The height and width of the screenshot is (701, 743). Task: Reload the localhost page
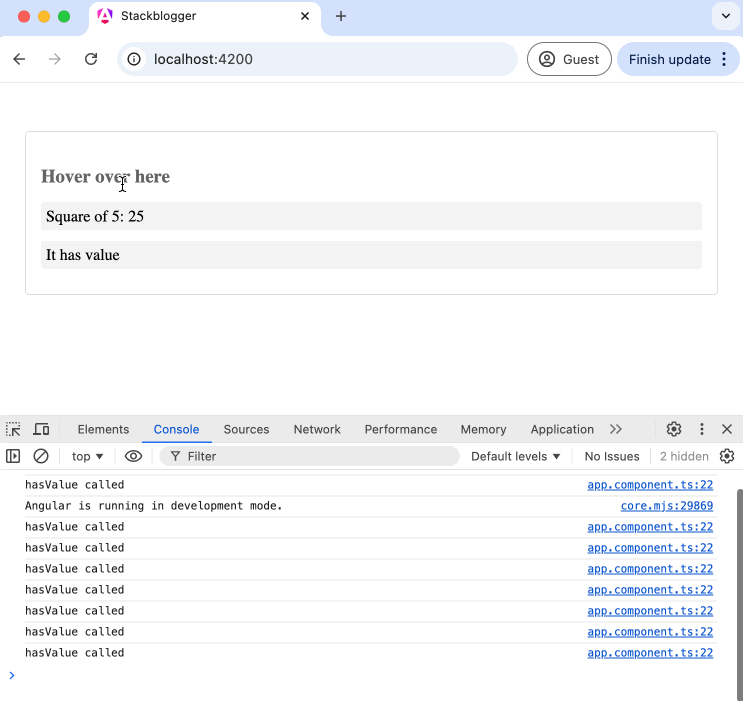[x=91, y=59]
